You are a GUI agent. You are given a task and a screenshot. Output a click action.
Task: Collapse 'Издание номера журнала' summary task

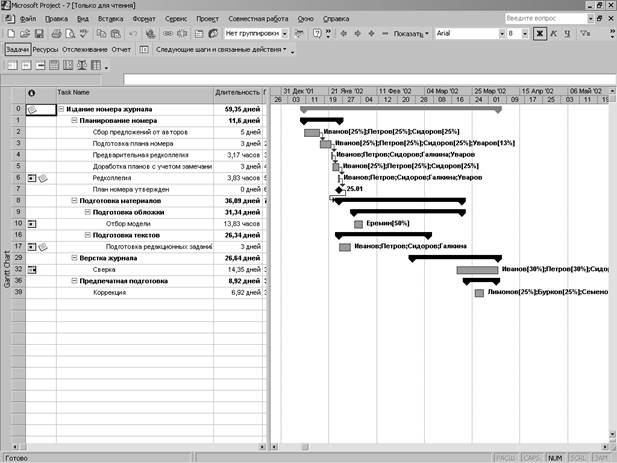pos(61,109)
